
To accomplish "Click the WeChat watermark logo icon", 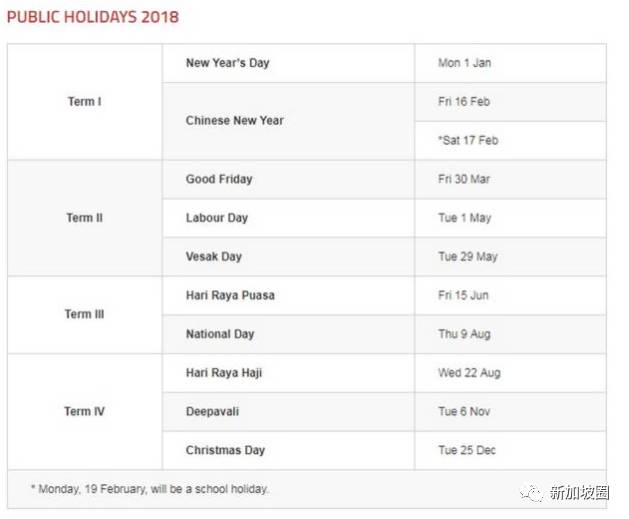I will point(531,493).
